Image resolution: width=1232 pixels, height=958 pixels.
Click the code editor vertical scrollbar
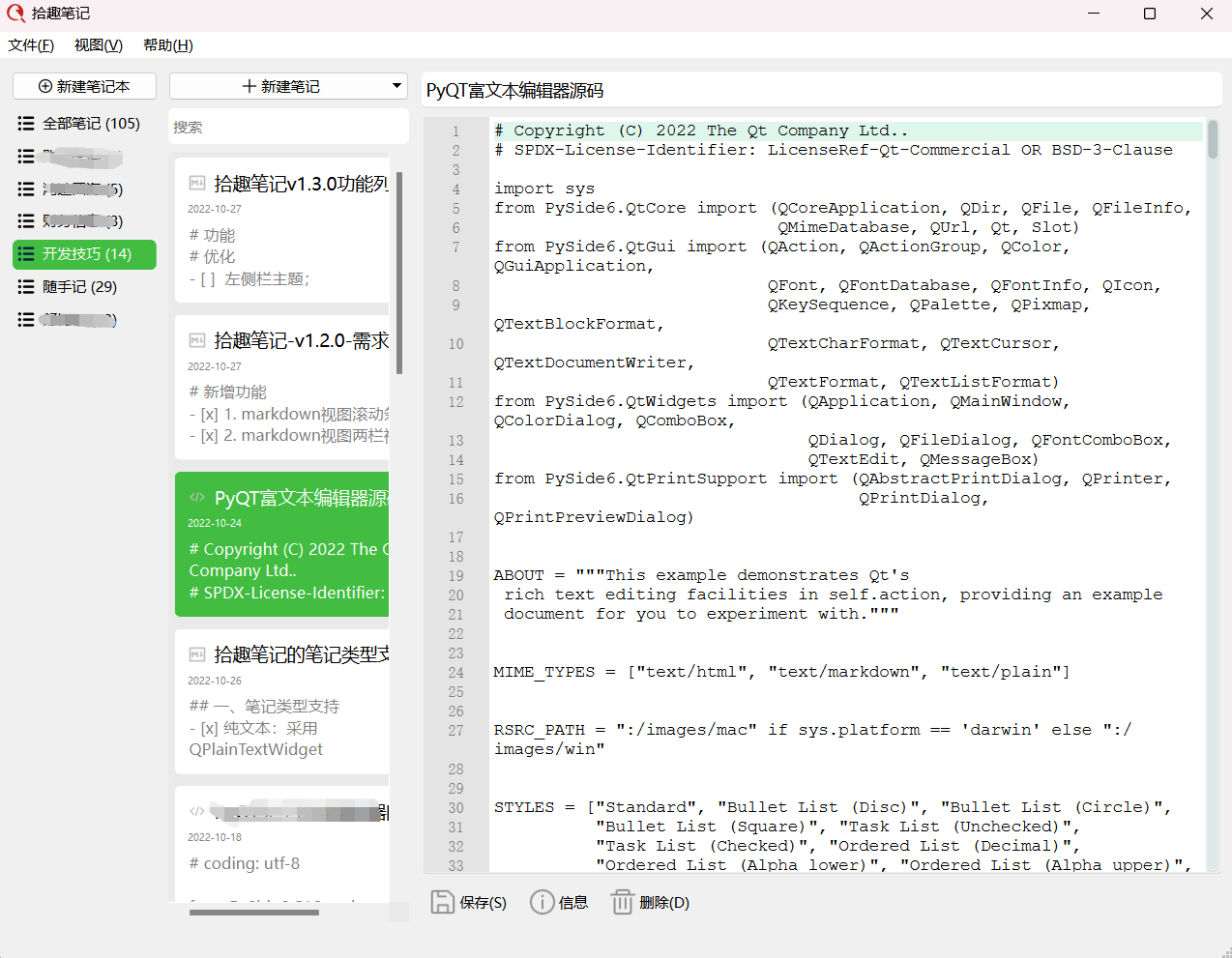click(1213, 140)
